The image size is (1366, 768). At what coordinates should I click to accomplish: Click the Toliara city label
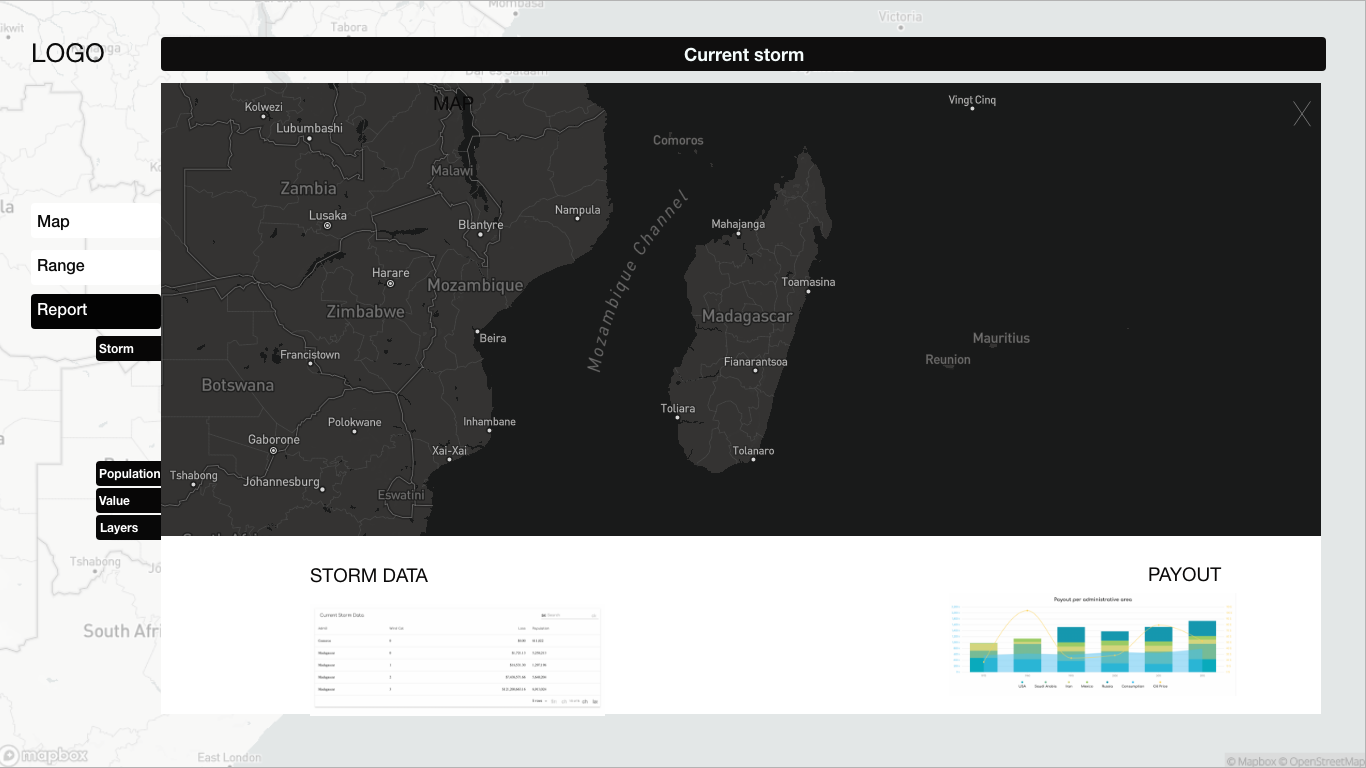[678, 408]
